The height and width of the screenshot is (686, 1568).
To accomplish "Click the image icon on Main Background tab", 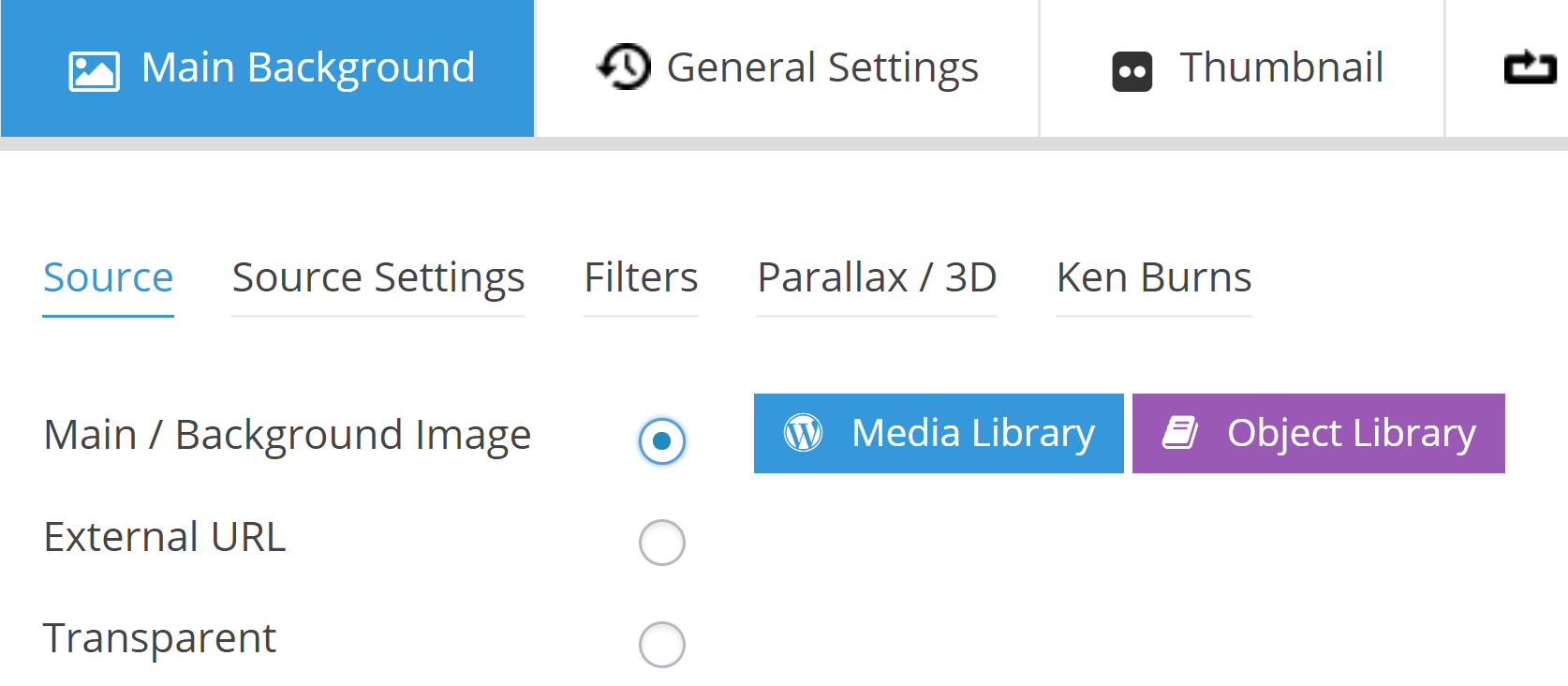I will [95, 71].
